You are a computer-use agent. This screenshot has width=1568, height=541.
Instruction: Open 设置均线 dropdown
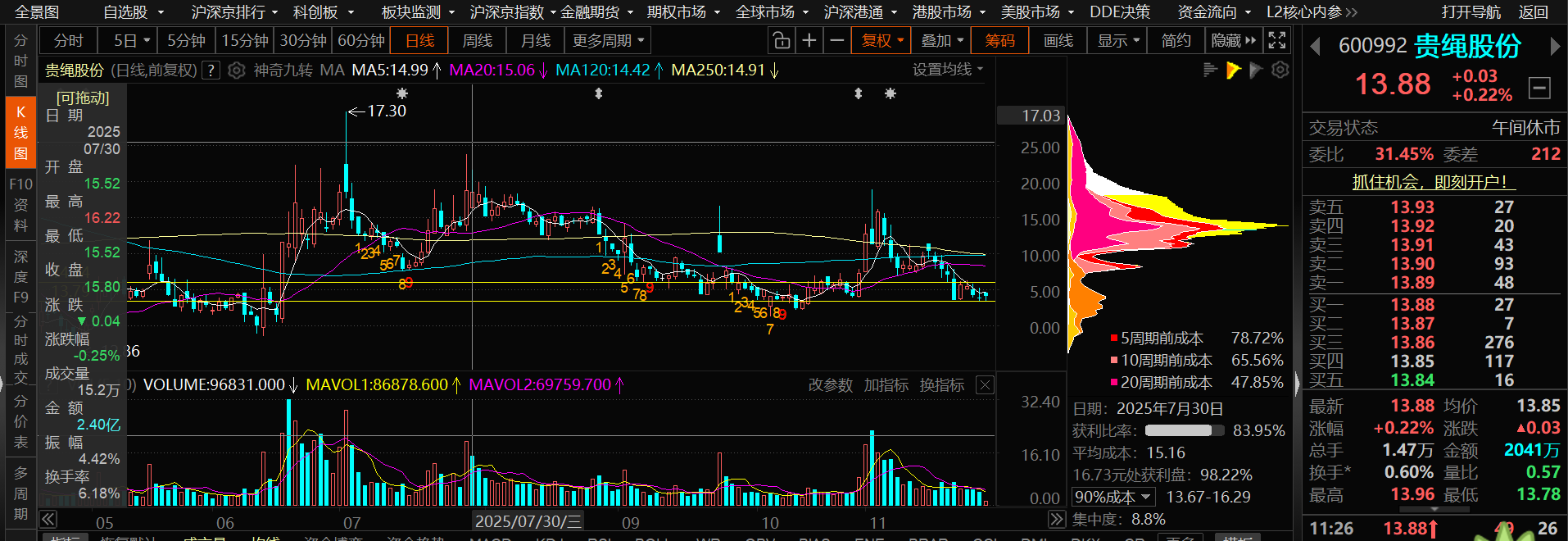pos(948,70)
